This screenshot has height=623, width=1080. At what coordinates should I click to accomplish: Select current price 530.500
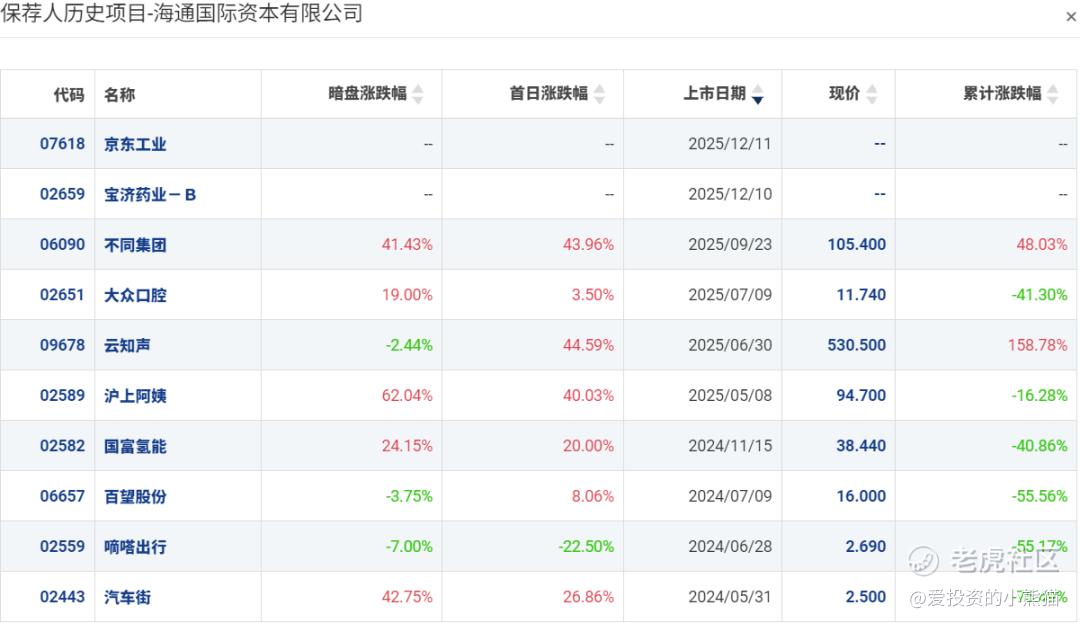[x=857, y=345]
